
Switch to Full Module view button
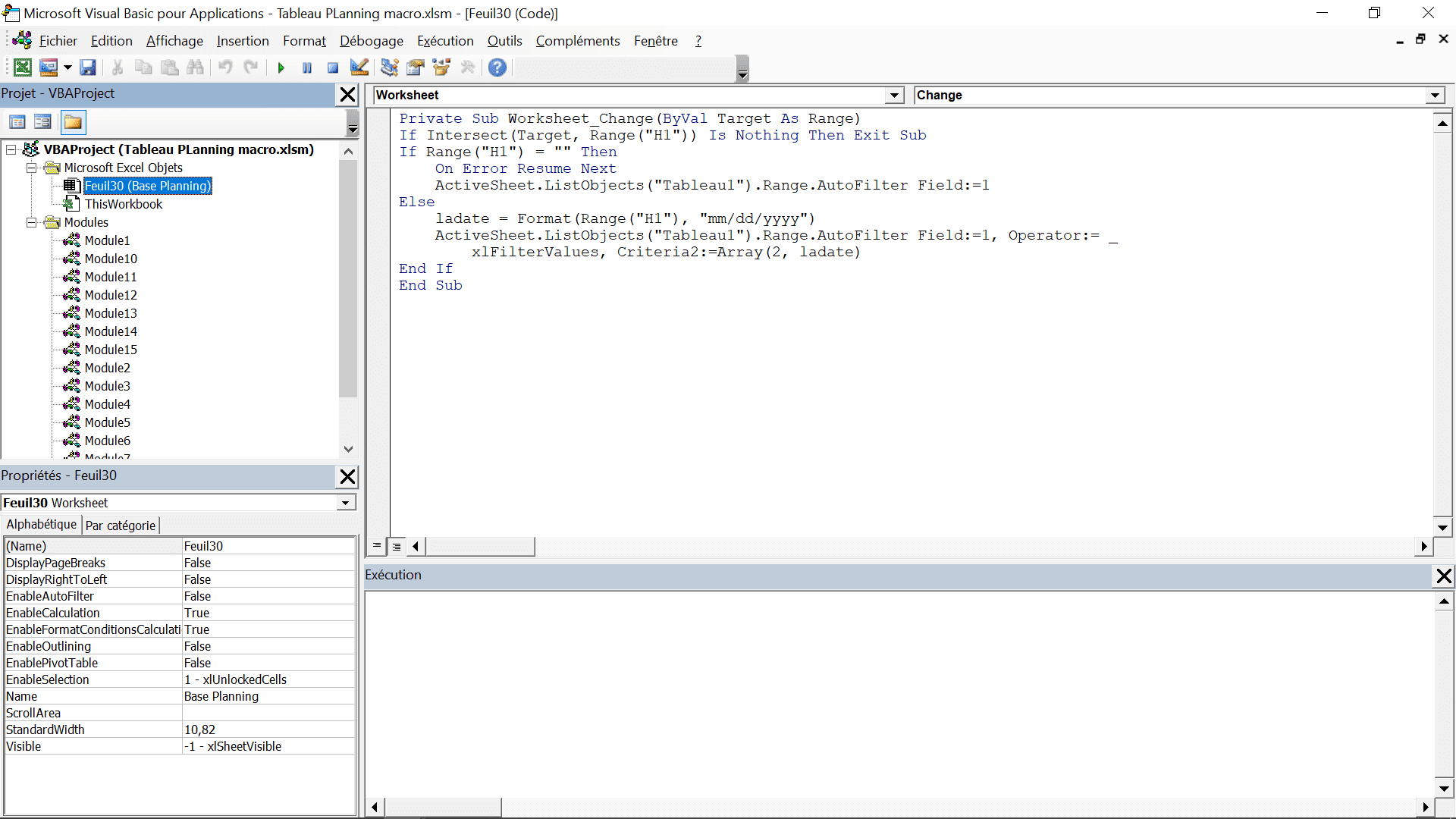coord(396,546)
